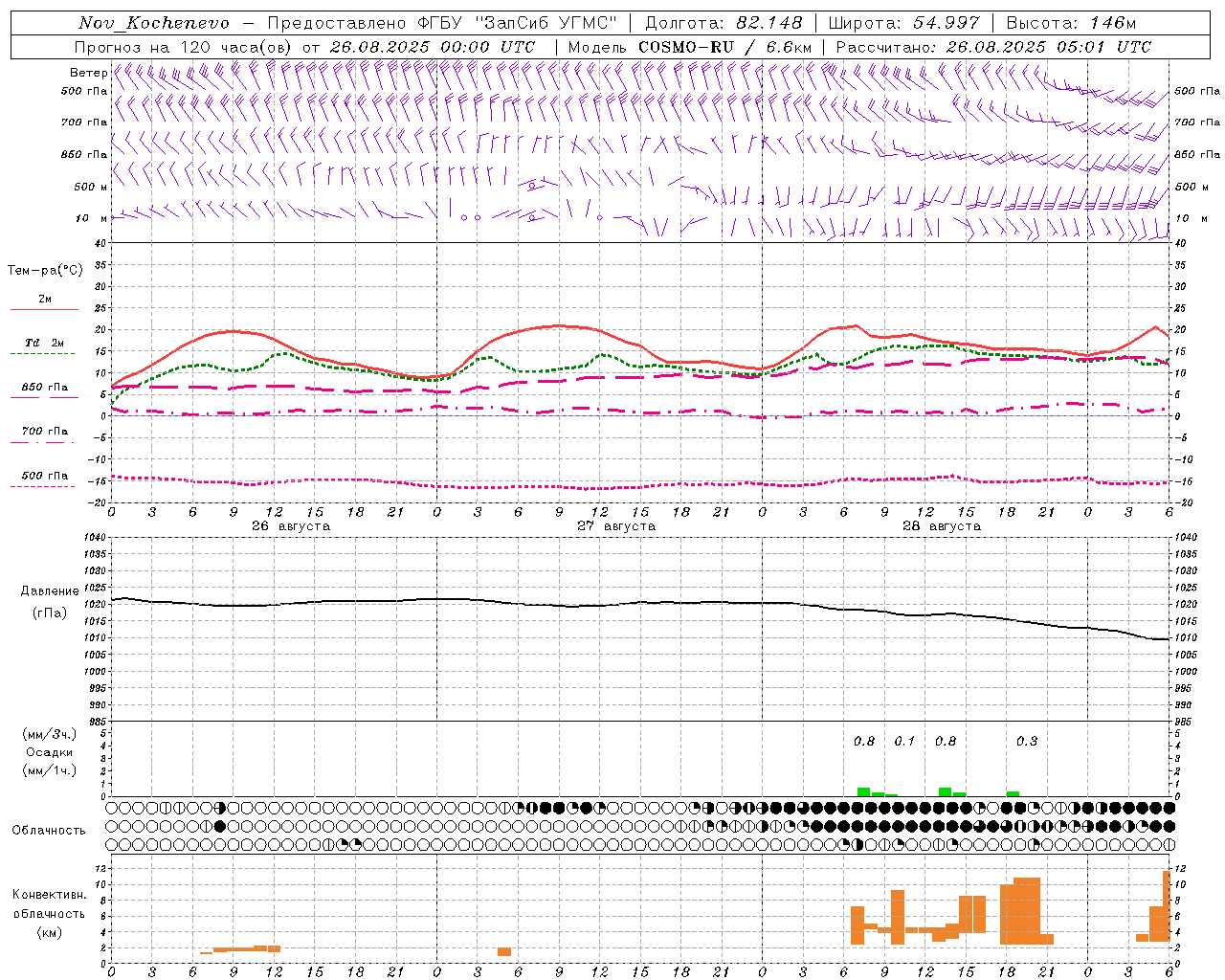Select the provider text ФГБУ "ЗапСиб УГМС"

[x=518, y=23]
